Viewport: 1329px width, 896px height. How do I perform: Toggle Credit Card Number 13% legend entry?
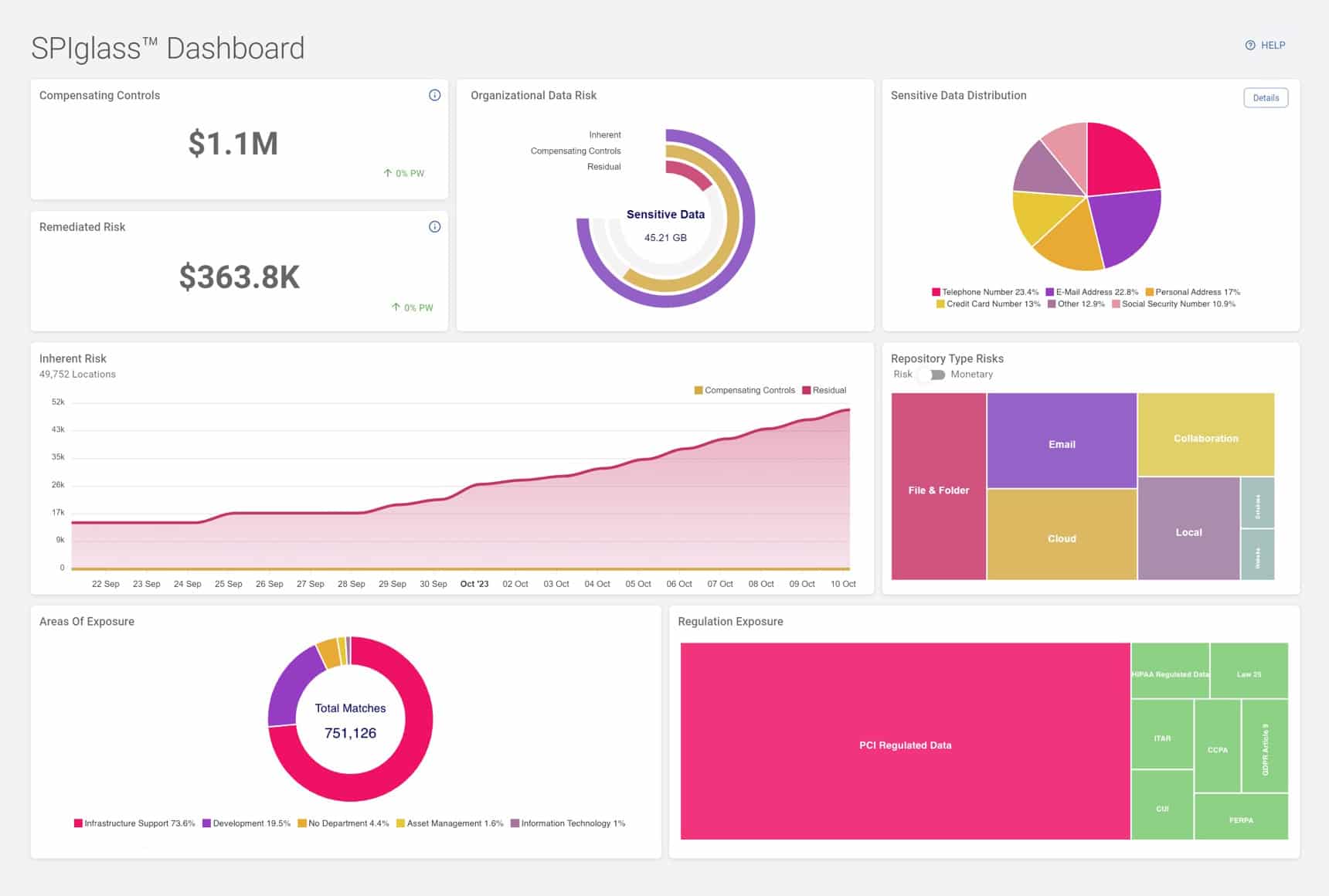click(x=988, y=304)
